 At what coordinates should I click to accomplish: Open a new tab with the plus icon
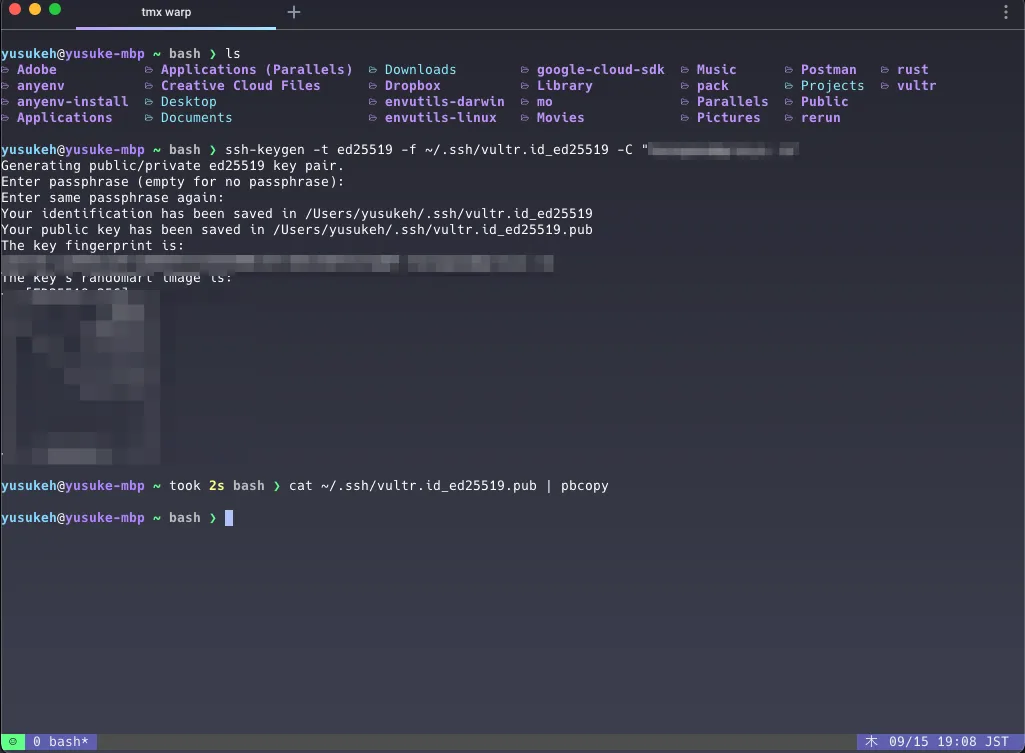click(x=294, y=12)
